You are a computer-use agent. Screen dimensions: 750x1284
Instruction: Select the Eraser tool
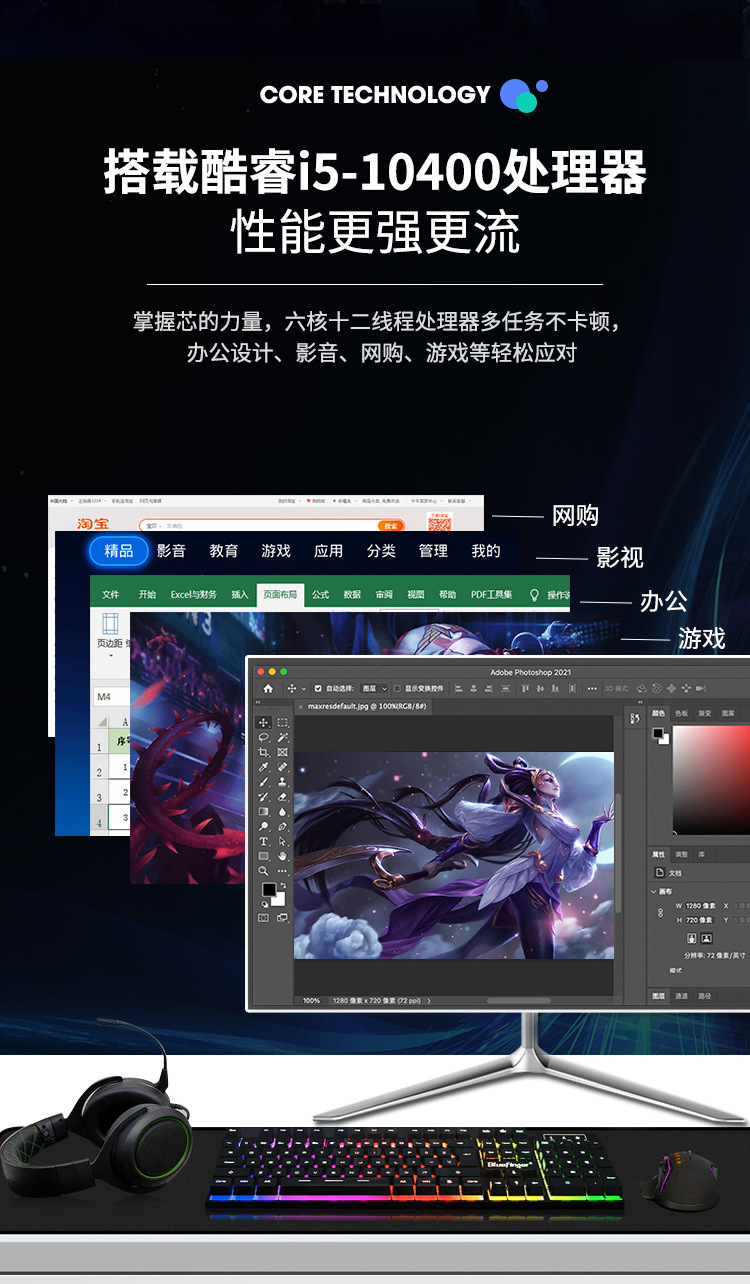(x=282, y=797)
